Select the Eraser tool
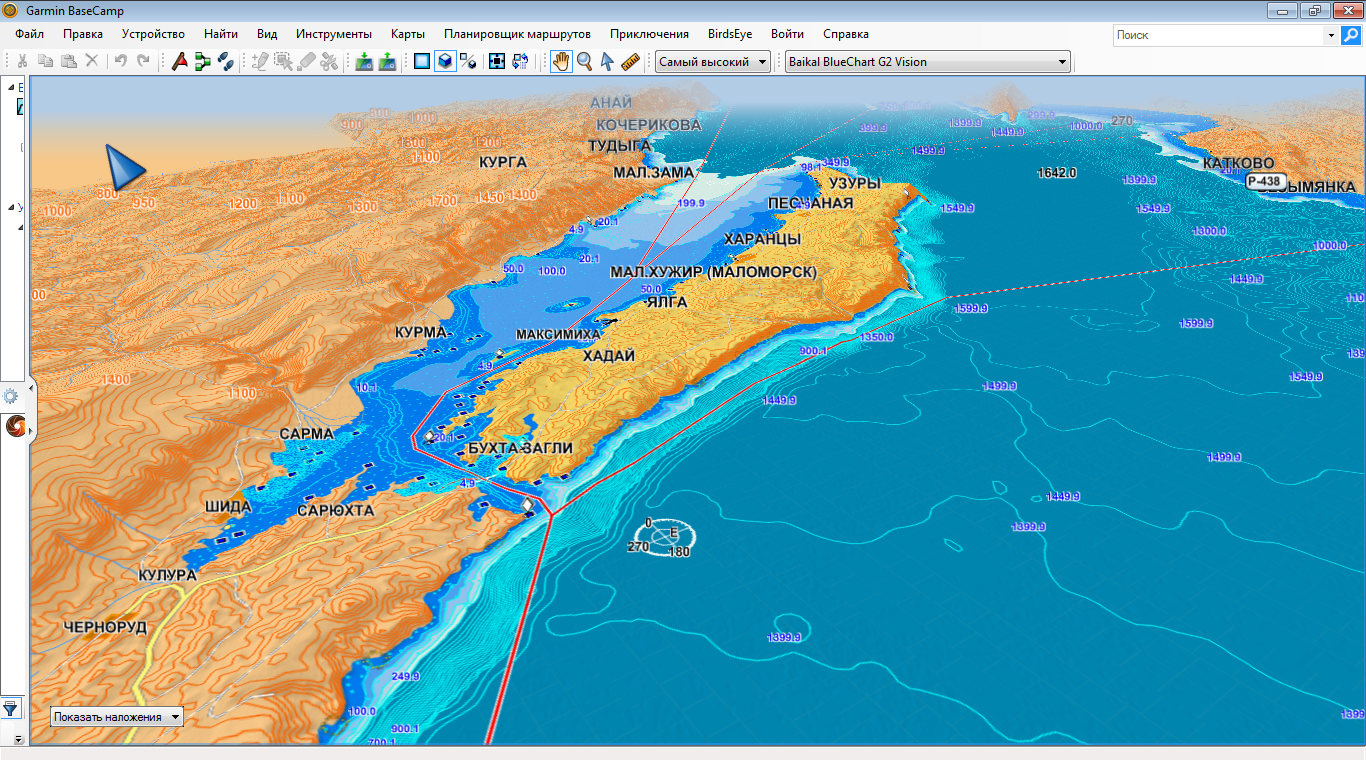1366x760 pixels. [307, 61]
